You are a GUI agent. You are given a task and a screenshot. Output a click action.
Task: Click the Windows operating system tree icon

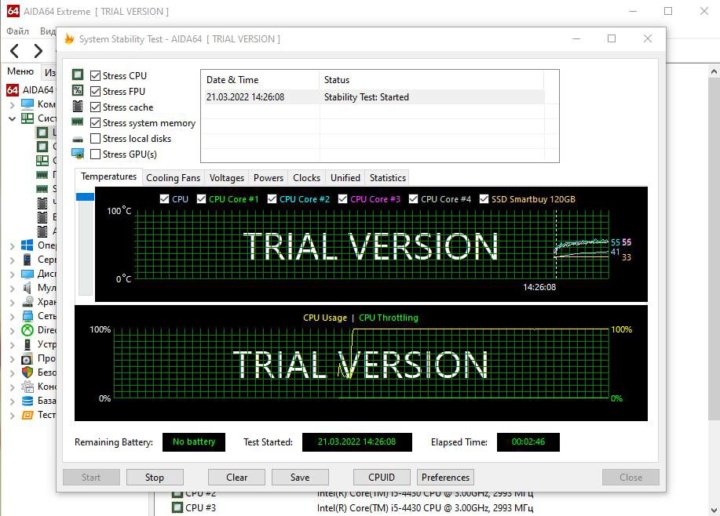[28, 246]
